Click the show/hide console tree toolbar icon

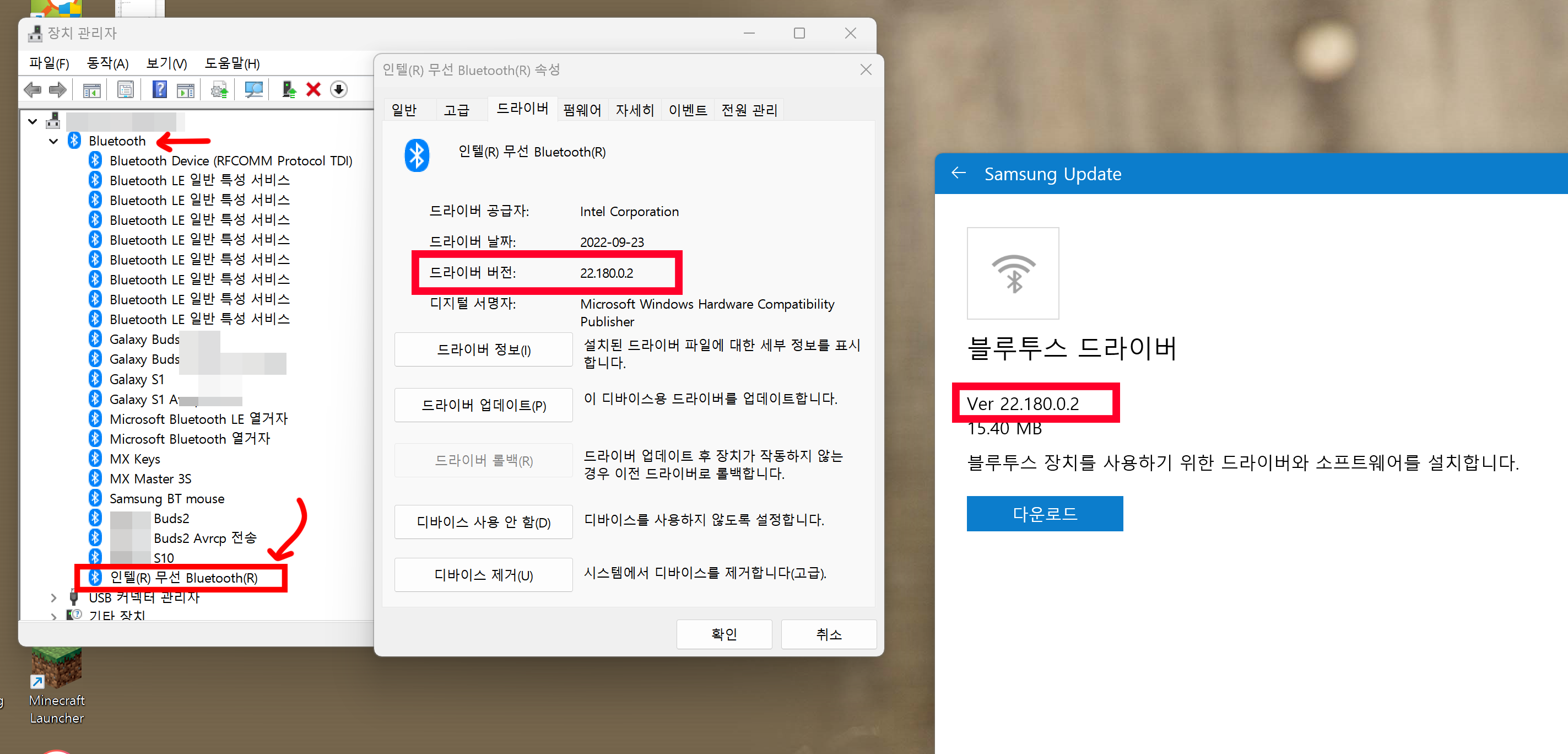[x=92, y=90]
